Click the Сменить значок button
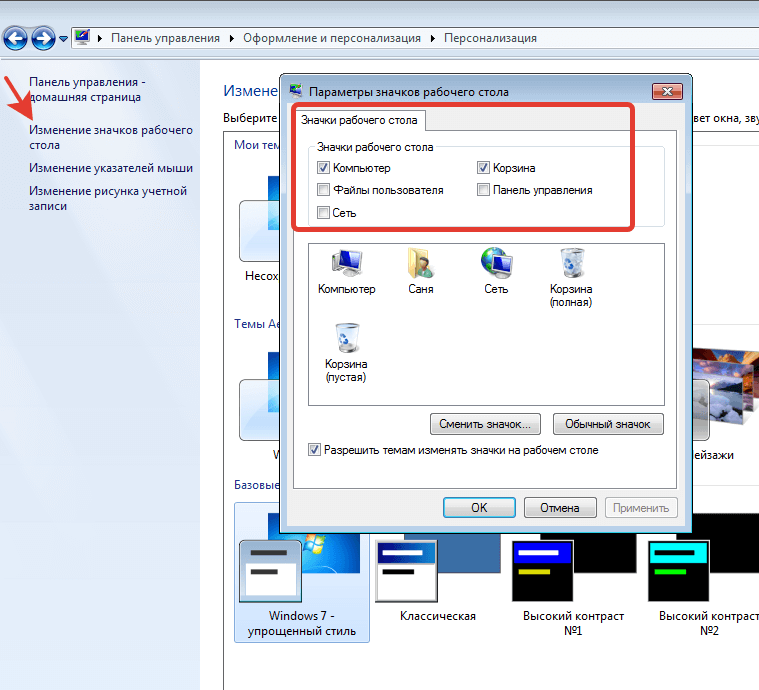The image size is (759, 690). [485, 424]
